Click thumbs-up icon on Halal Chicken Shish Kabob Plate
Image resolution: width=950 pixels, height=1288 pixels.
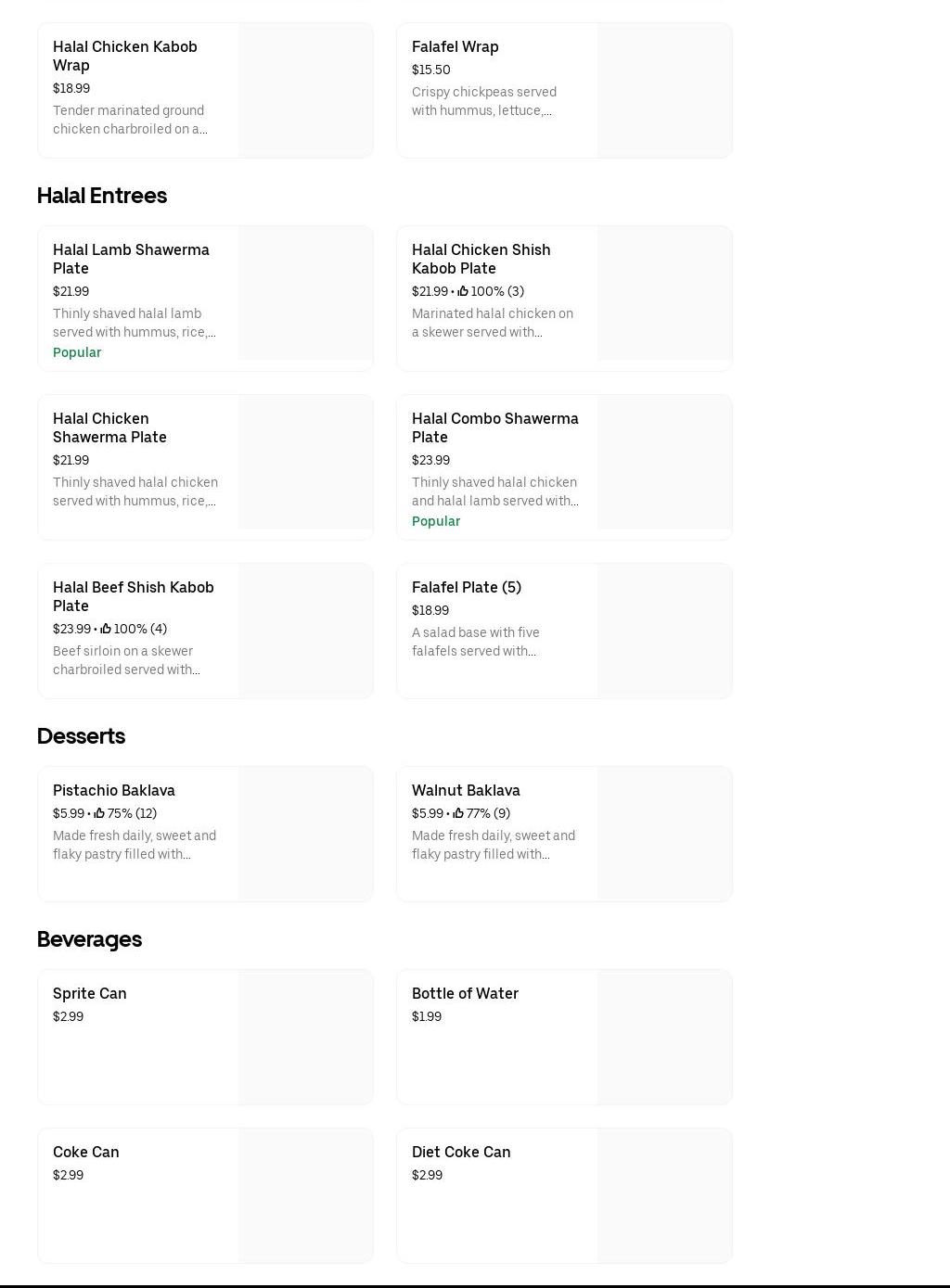click(463, 291)
